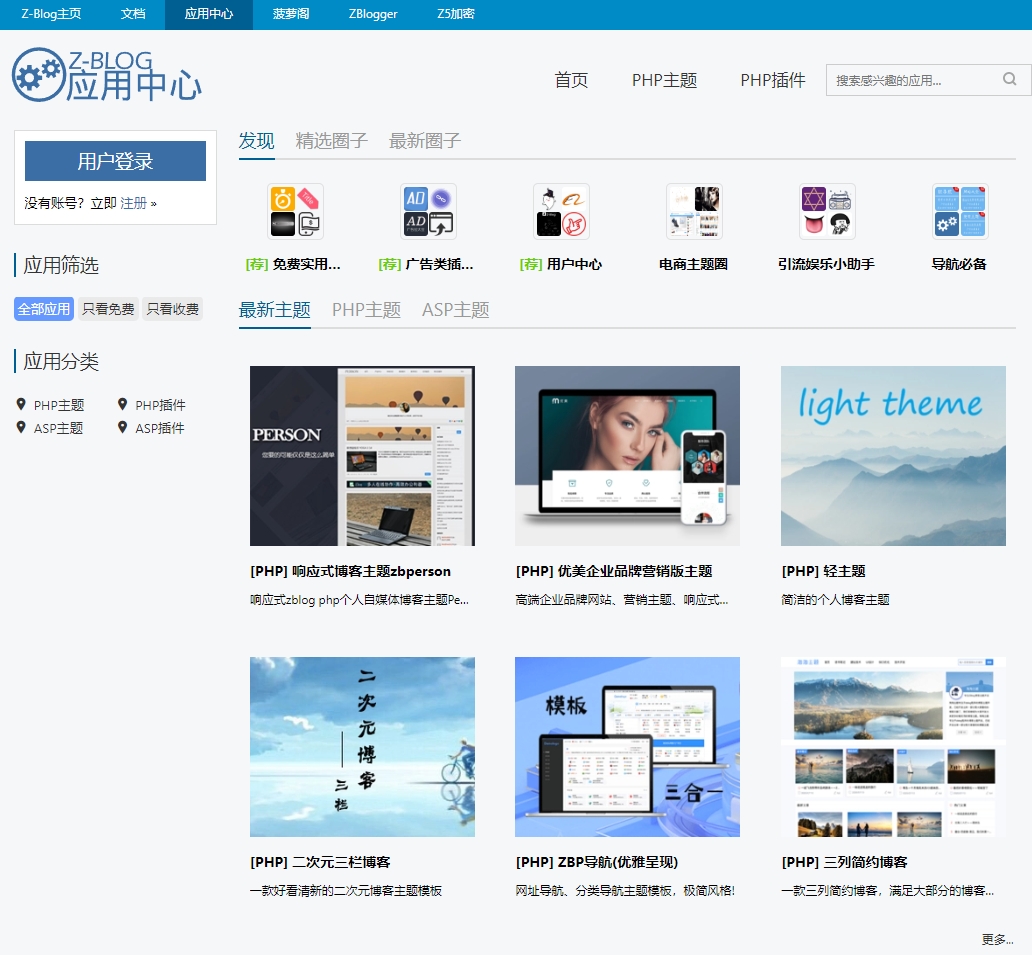Click the 注册 link
This screenshot has width=1032, height=955.
point(134,203)
